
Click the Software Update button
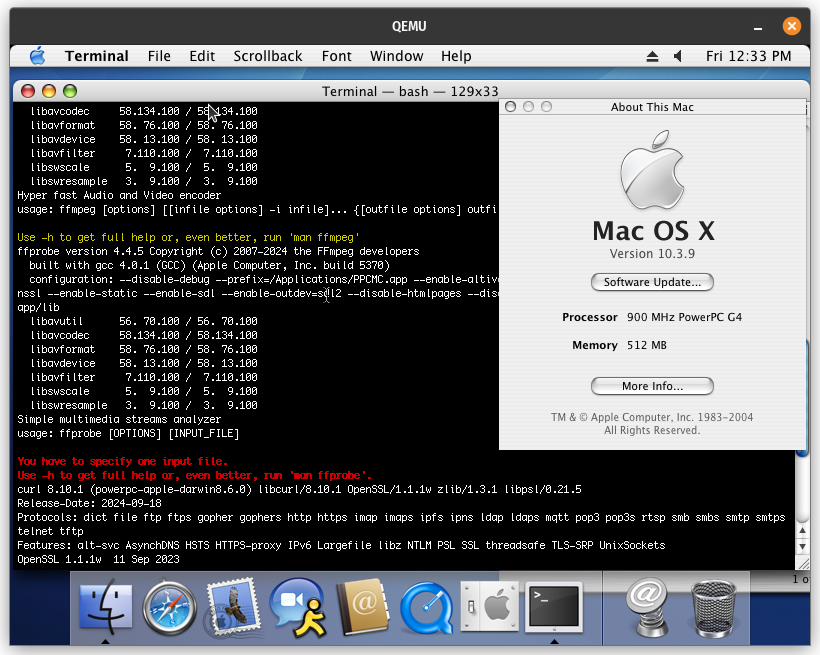[652, 282]
